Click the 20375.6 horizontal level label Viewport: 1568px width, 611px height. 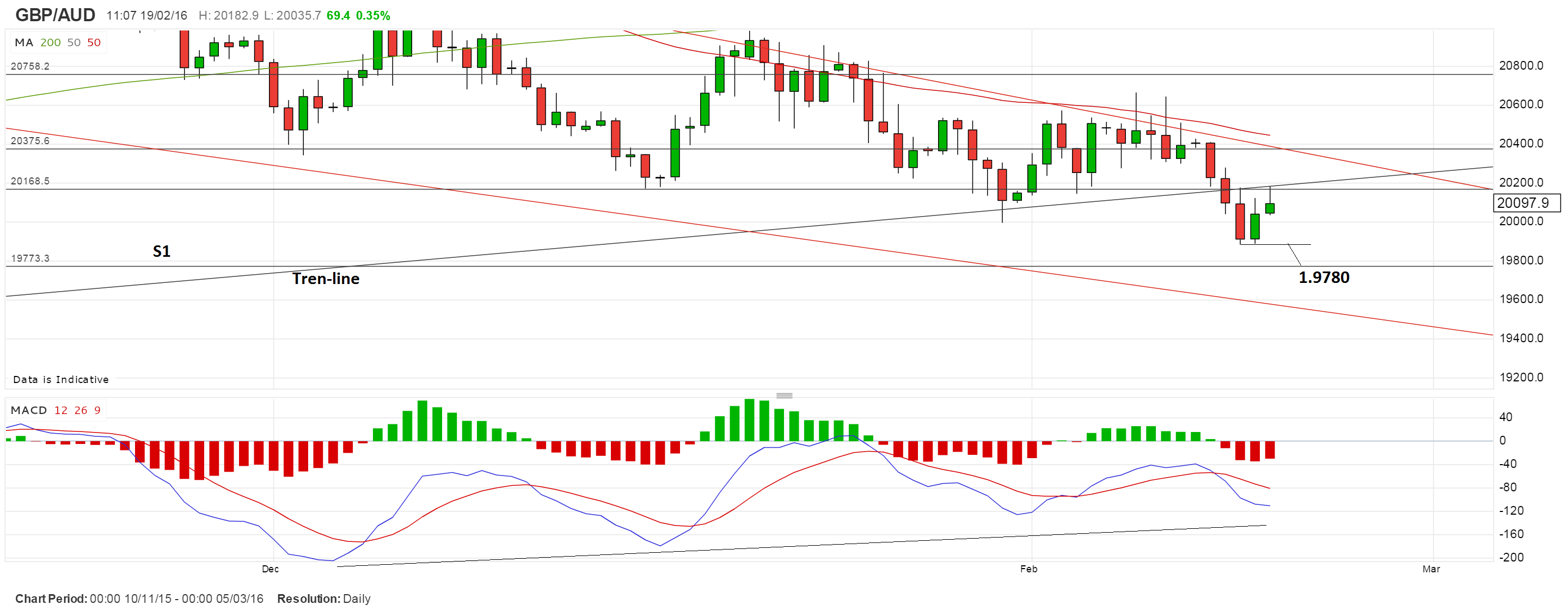(x=30, y=140)
